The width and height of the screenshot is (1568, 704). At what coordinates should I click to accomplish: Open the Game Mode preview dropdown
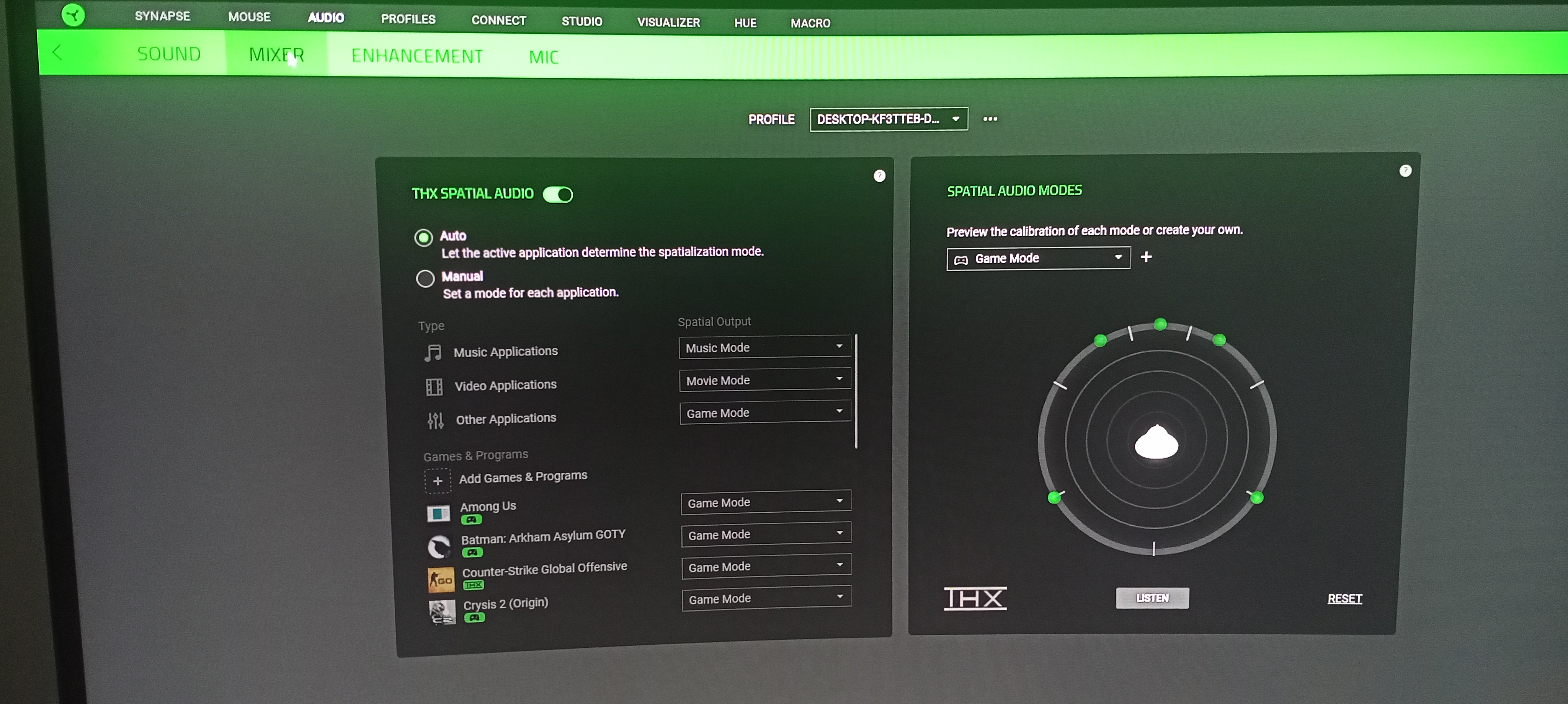[x=1038, y=258]
